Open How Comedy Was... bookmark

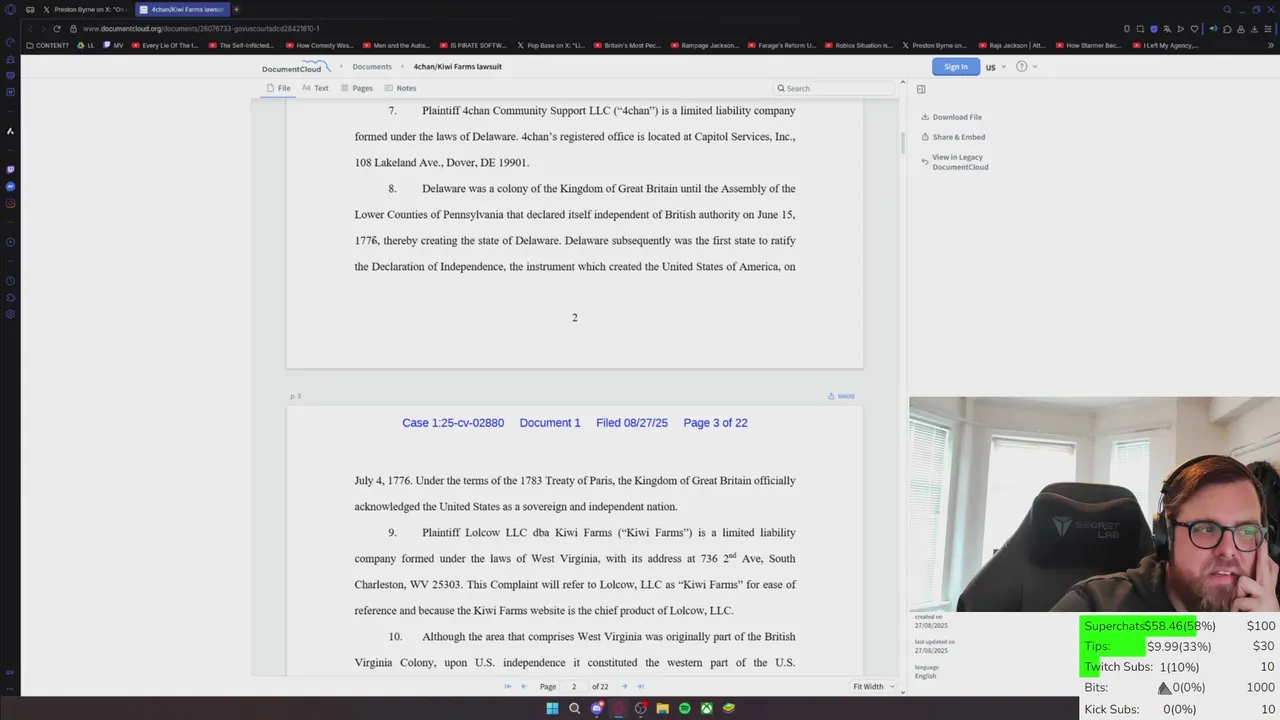click(319, 45)
